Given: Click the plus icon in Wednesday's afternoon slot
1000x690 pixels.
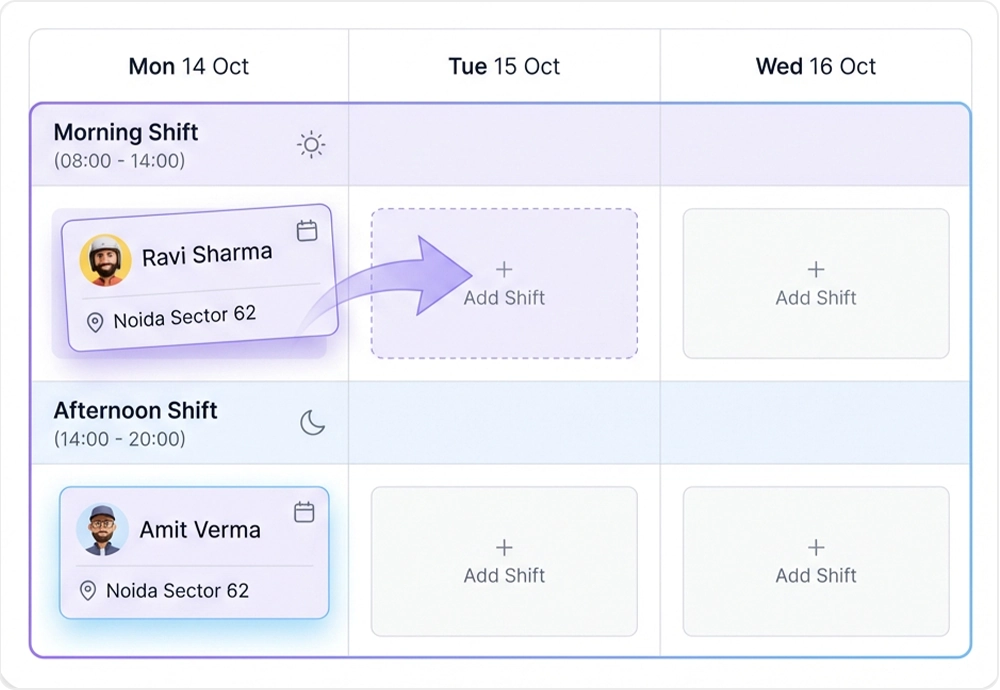Looking at the screenshot, I should point(816,547).
